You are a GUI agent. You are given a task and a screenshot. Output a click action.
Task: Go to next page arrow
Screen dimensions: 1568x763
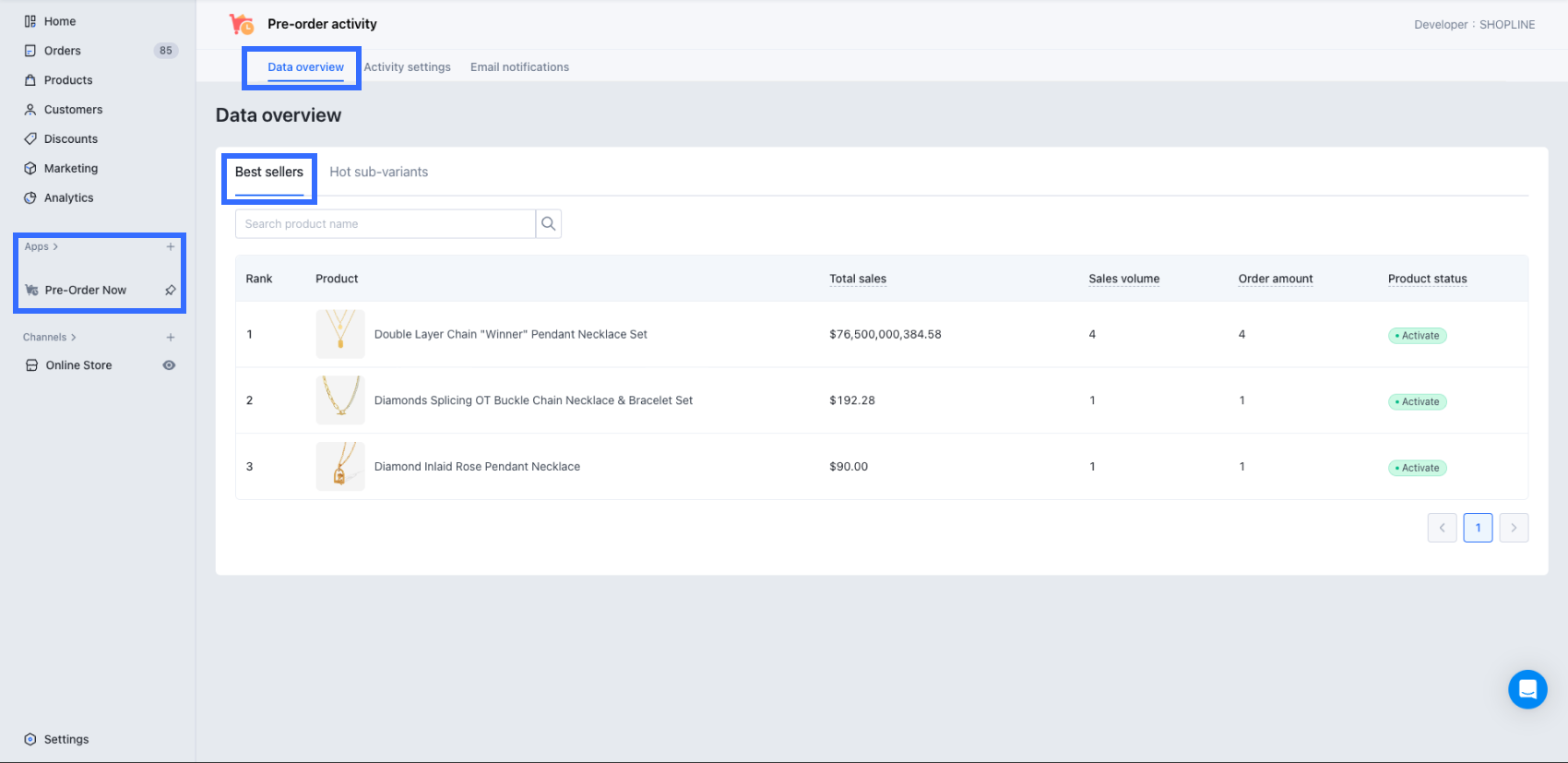point(1514,528)
